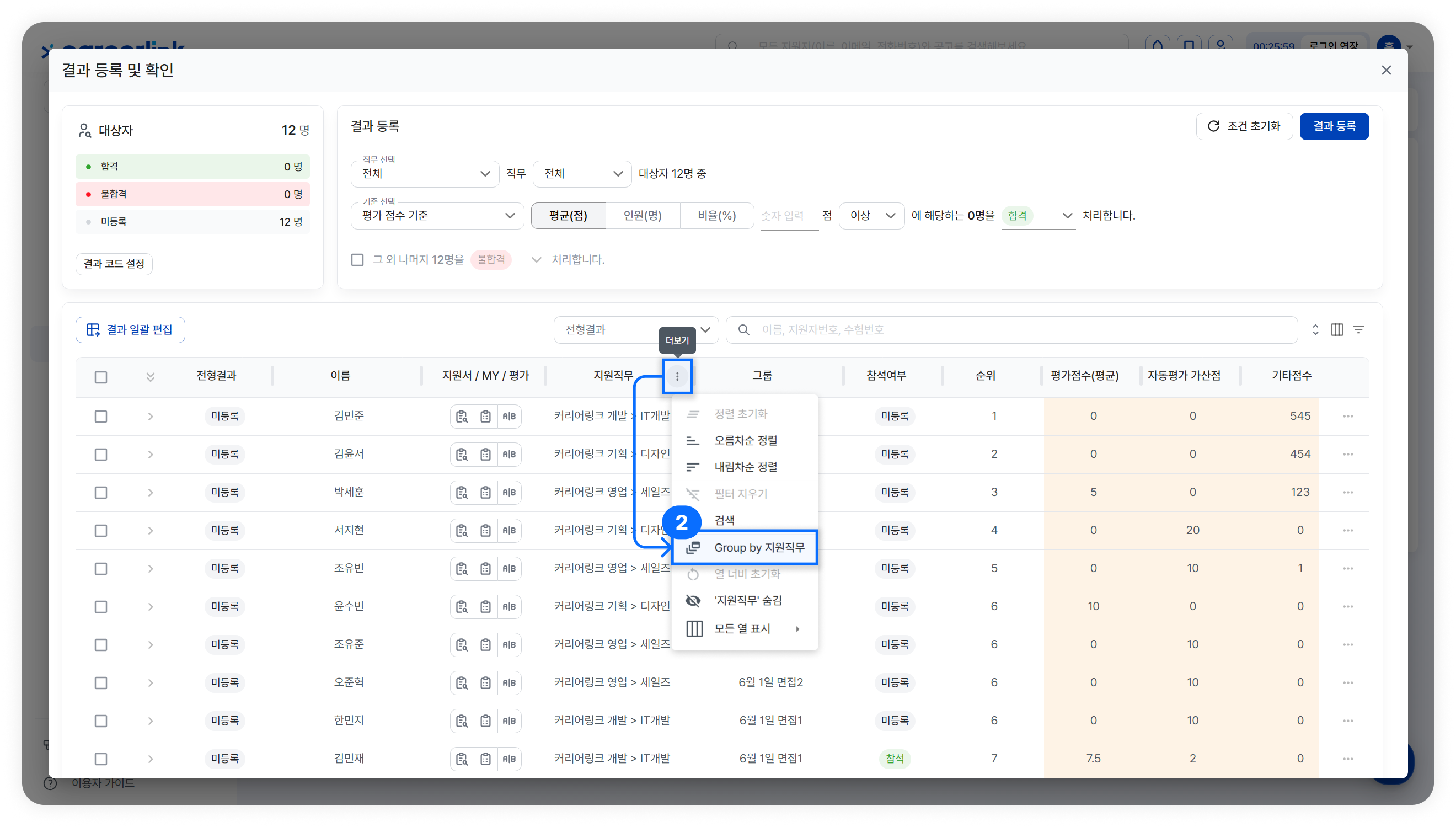Click the row density up-down icon

coord(1315,329)
